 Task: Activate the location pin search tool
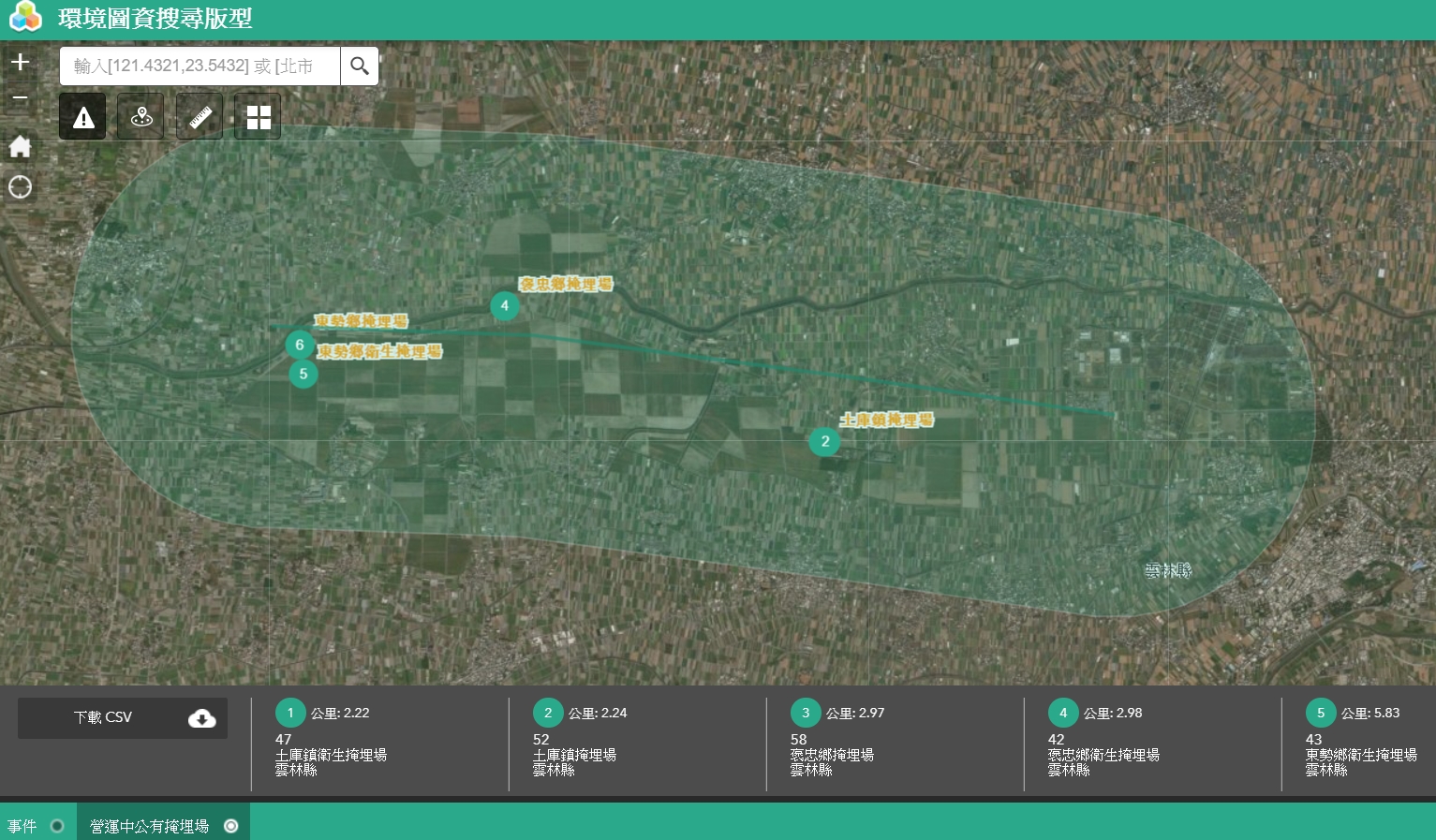point(141,116)
